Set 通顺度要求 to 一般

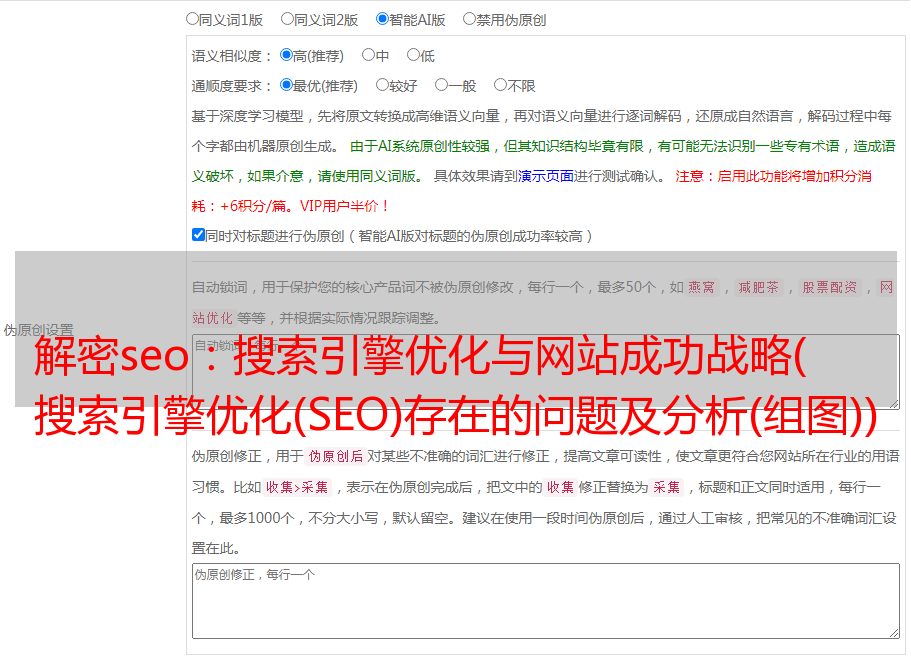click(x=442, y=85)
